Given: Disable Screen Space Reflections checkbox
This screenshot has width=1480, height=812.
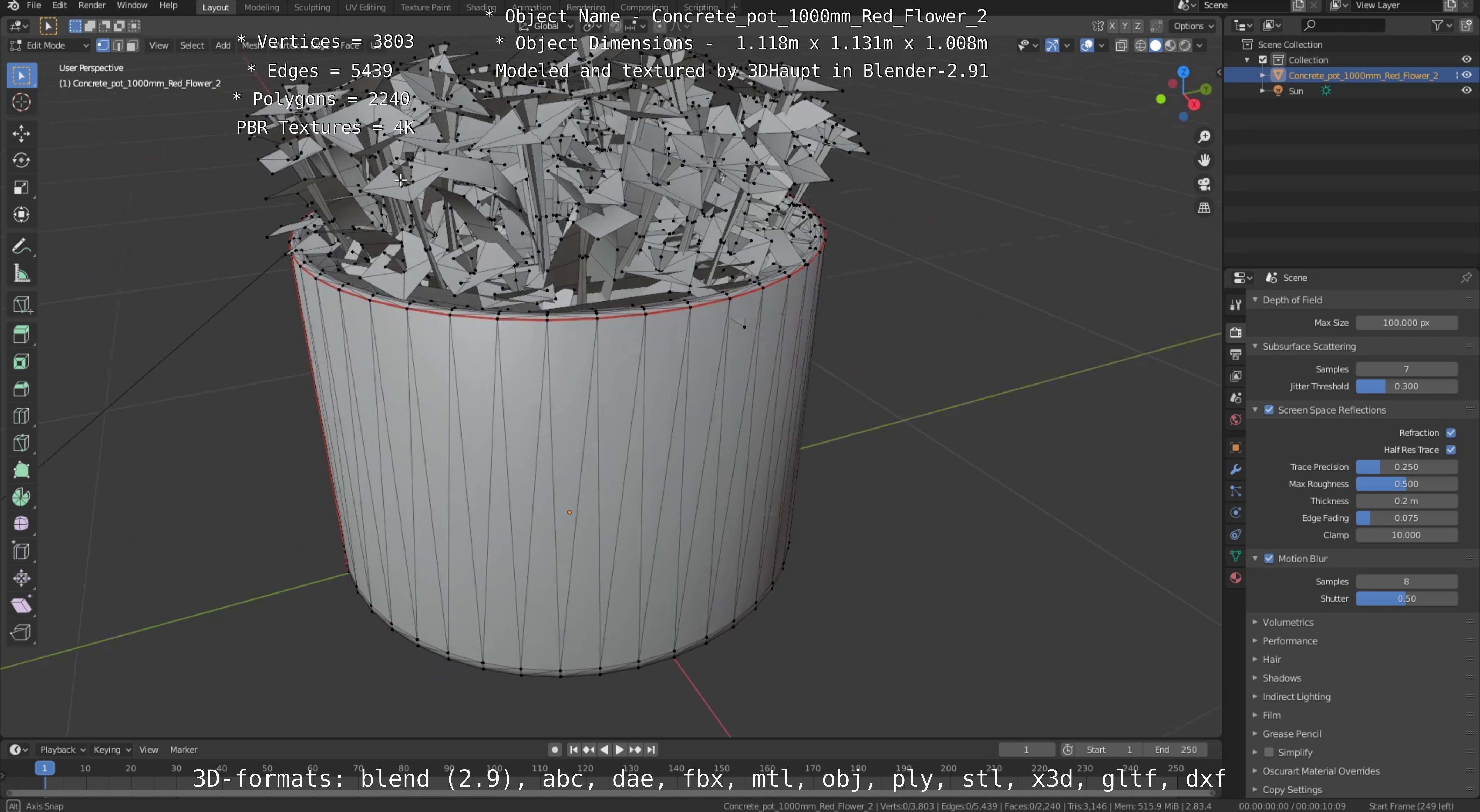Looking at the screenshot, I should coord(1268,410).
